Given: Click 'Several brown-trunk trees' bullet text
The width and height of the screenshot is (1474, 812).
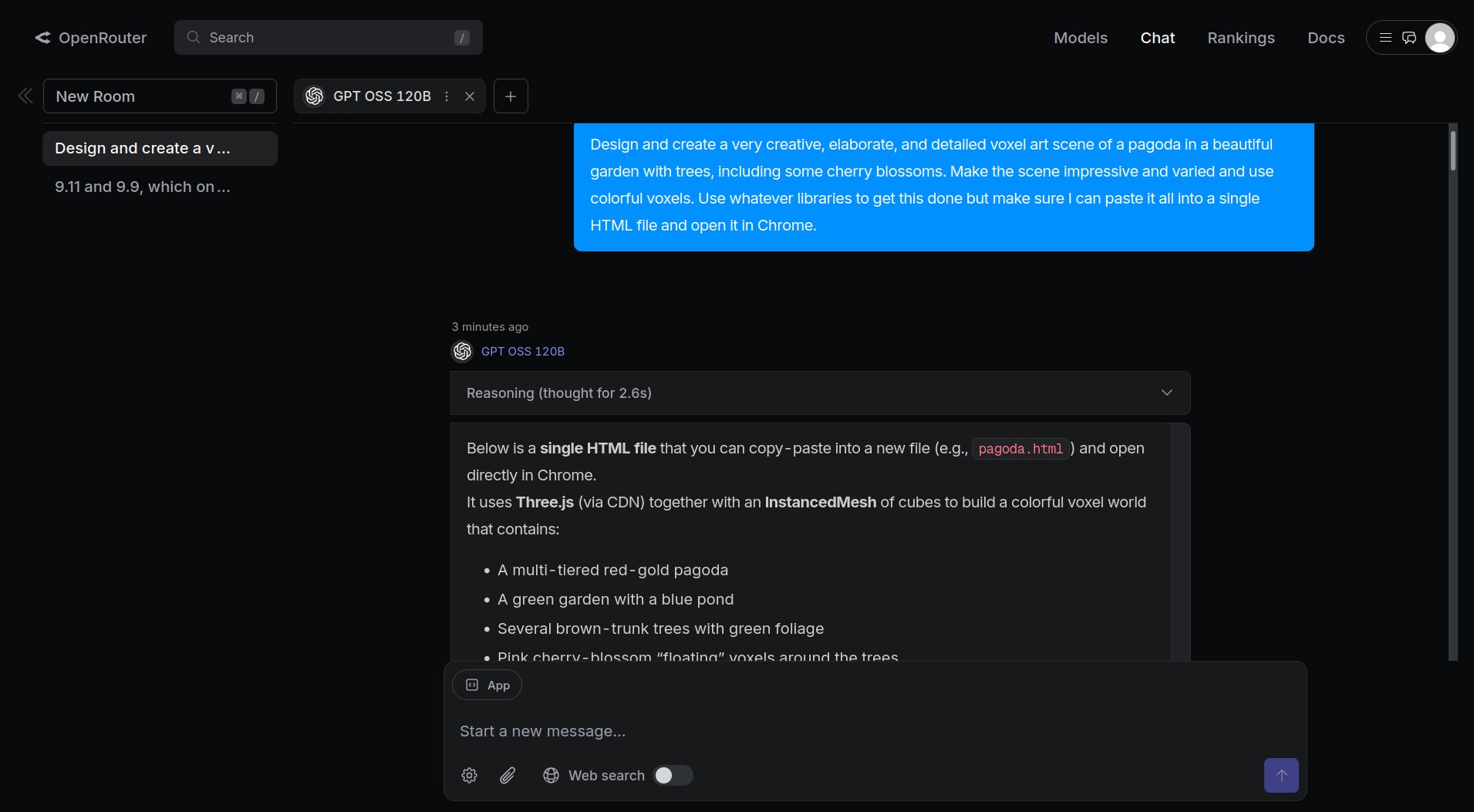Looking at the screenshot, I should click(660, 628).
